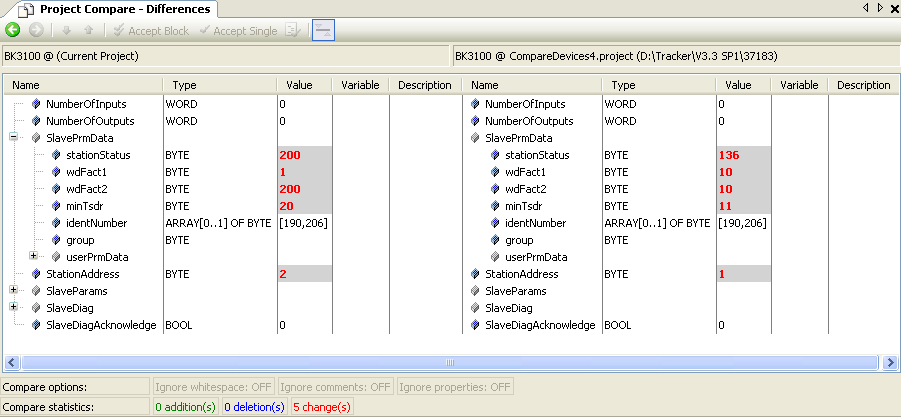Go to next difference with the down arrow
901x417 pixels.
(66, 30)
